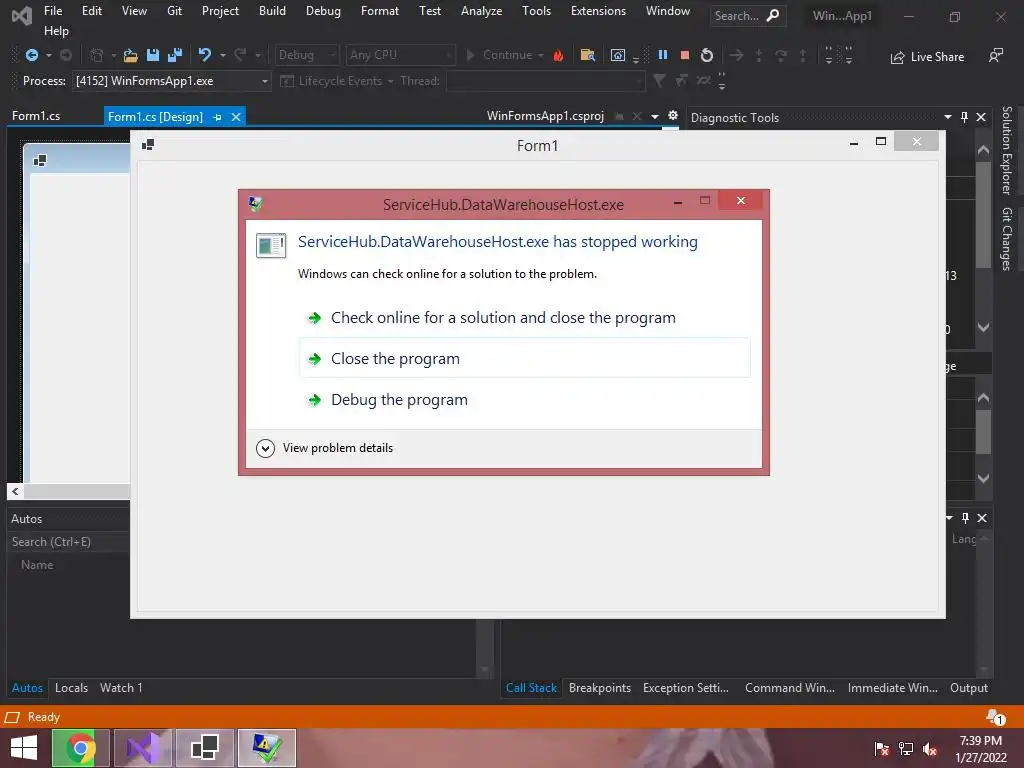Choose Close the program option
The width and height of the screenshot is (1024, 768).
524,358
